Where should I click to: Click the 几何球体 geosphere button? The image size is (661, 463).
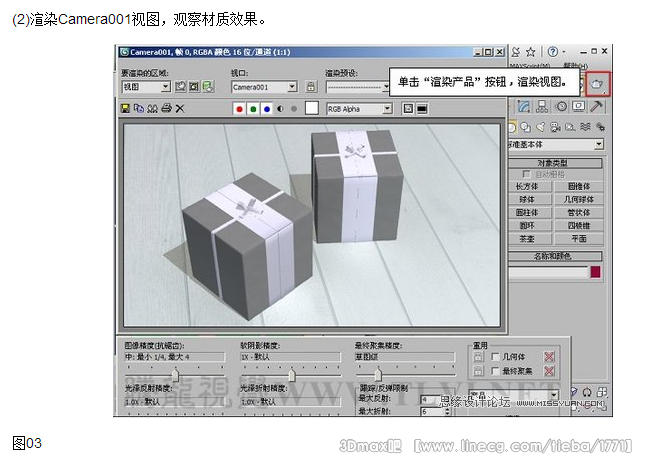[579, 199]
